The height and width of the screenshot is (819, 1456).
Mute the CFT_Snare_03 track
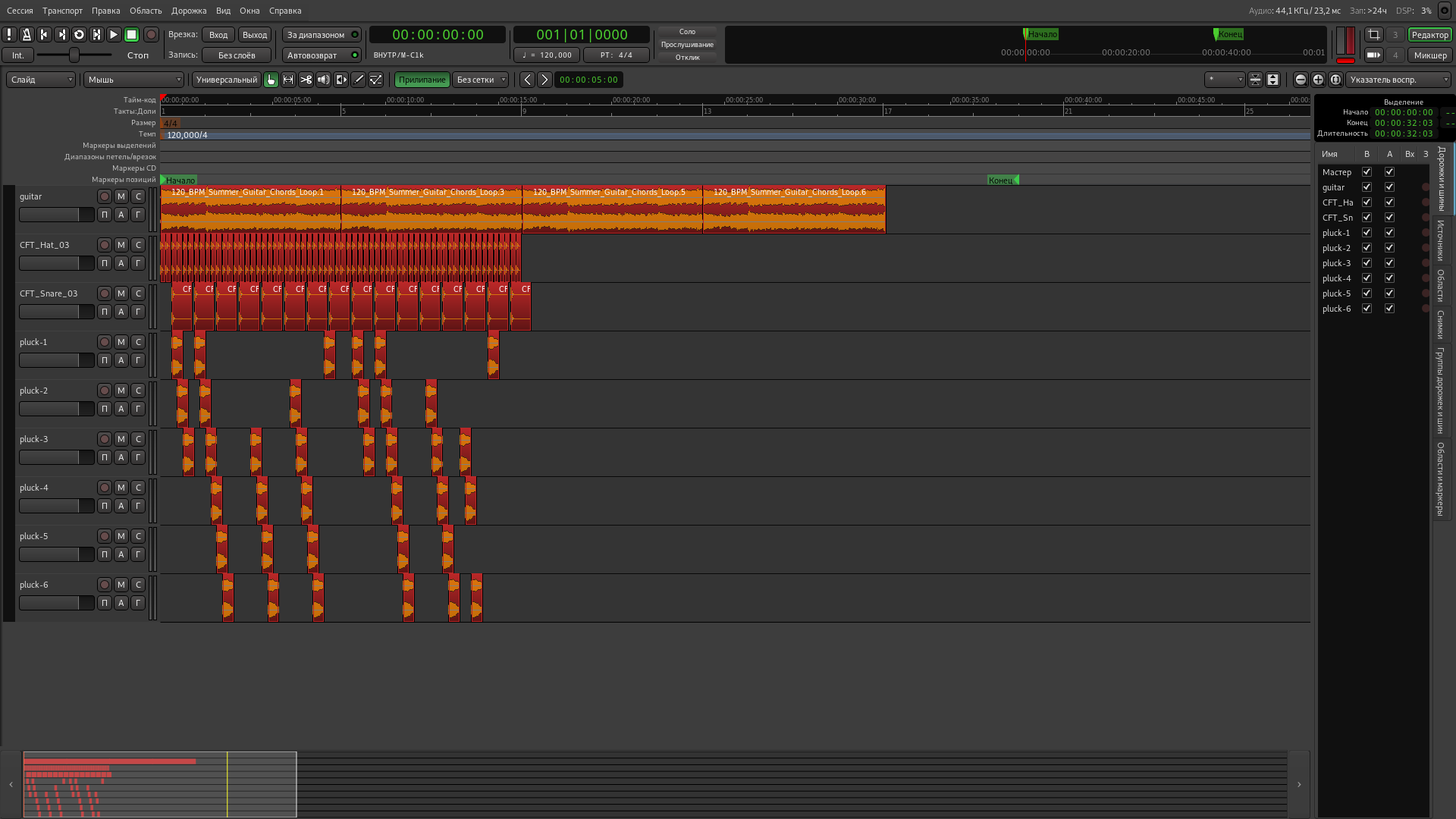tap(121, 293)
